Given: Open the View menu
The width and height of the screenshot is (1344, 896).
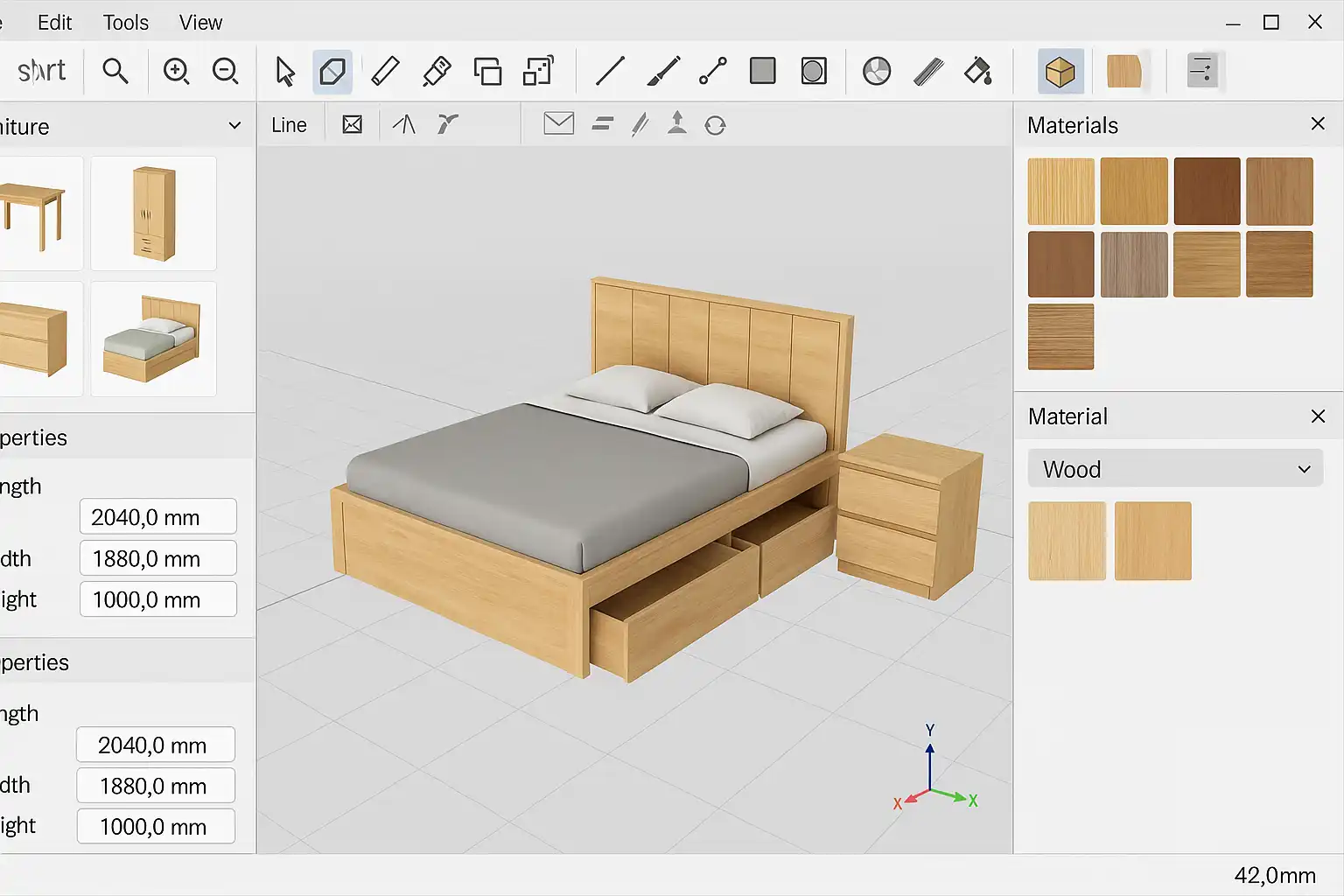Looking at the screenshot, I should click(200, 23).
